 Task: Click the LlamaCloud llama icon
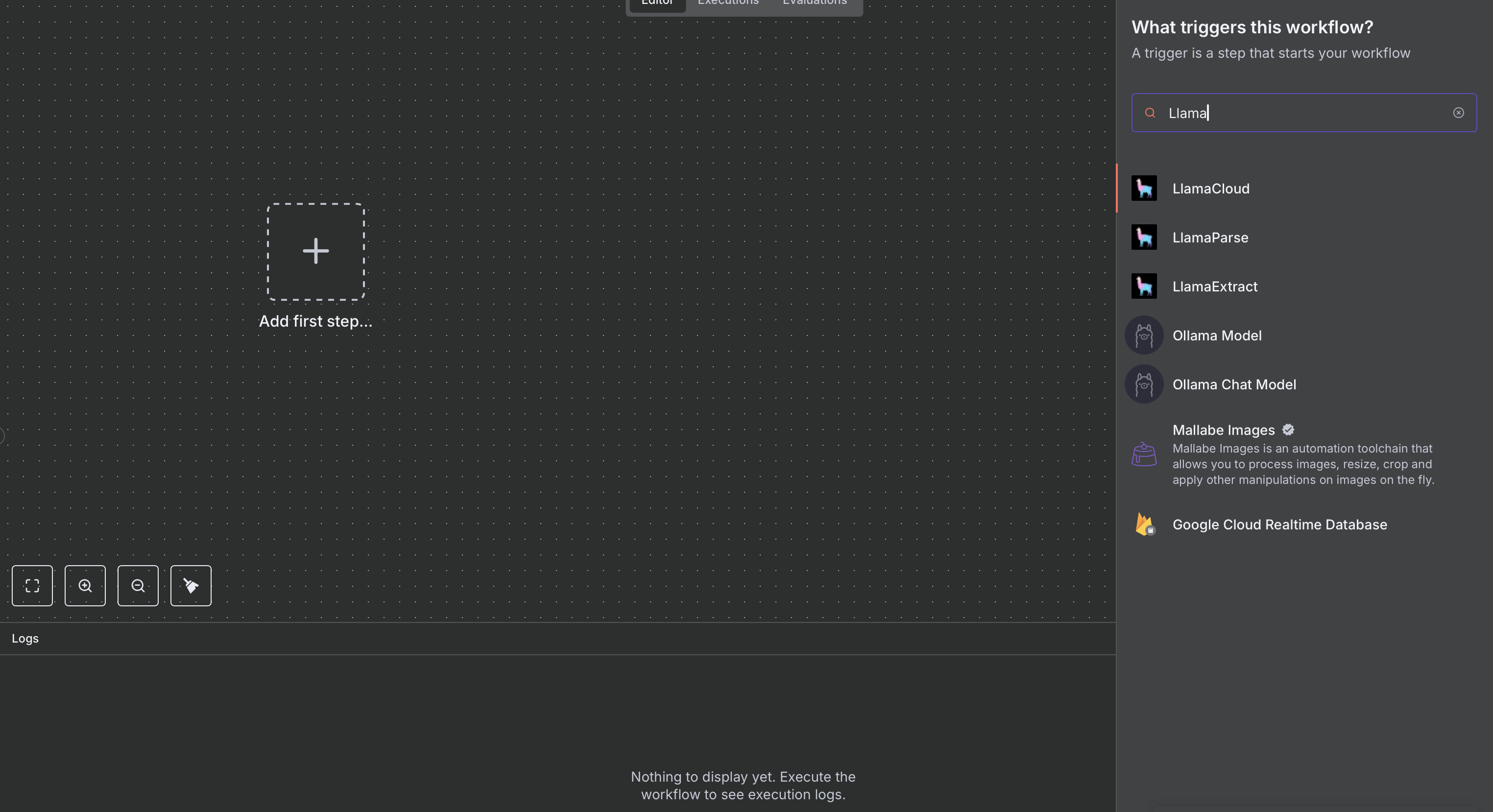[1144, 189]
